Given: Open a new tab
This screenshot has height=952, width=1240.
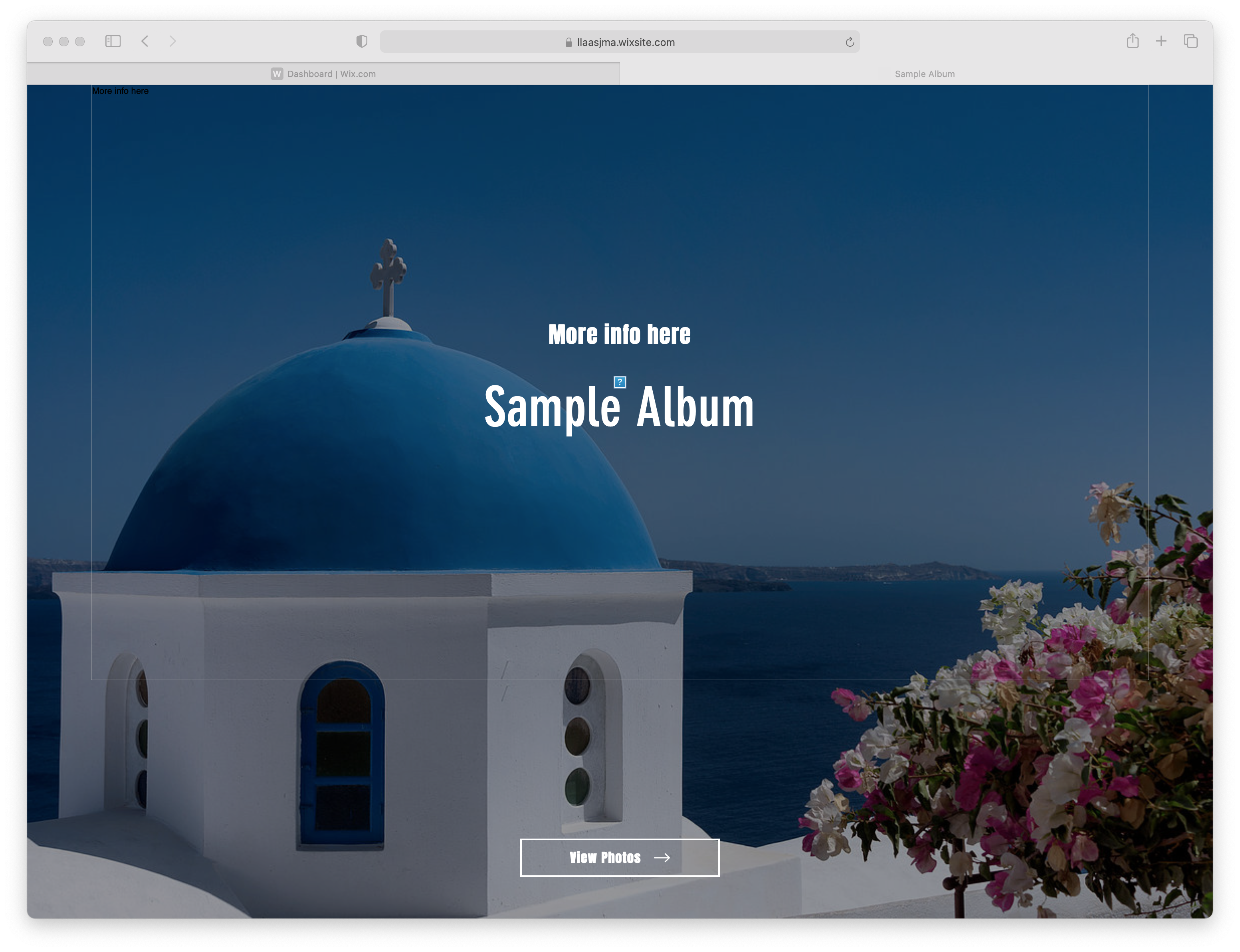Looking at the screenshot, I should (x=1161, y=42).
